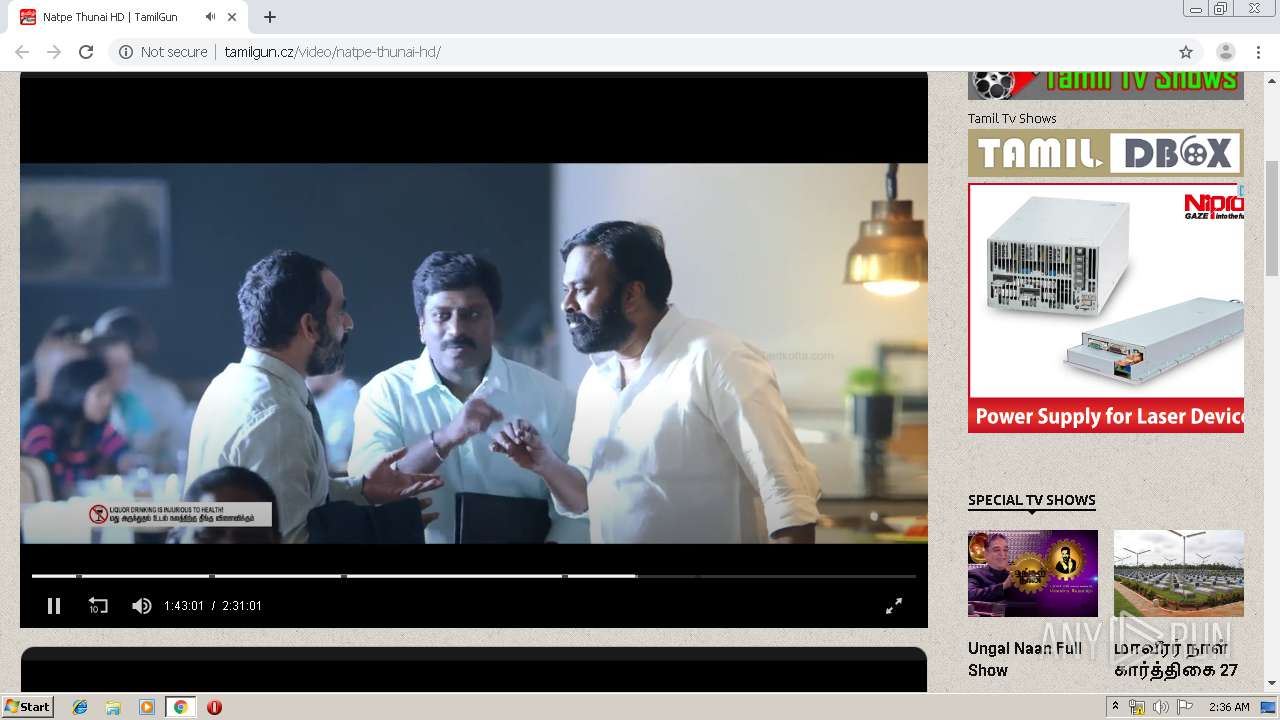Open Ungal Naan Full Show thumbnail

pos(1033,573)
